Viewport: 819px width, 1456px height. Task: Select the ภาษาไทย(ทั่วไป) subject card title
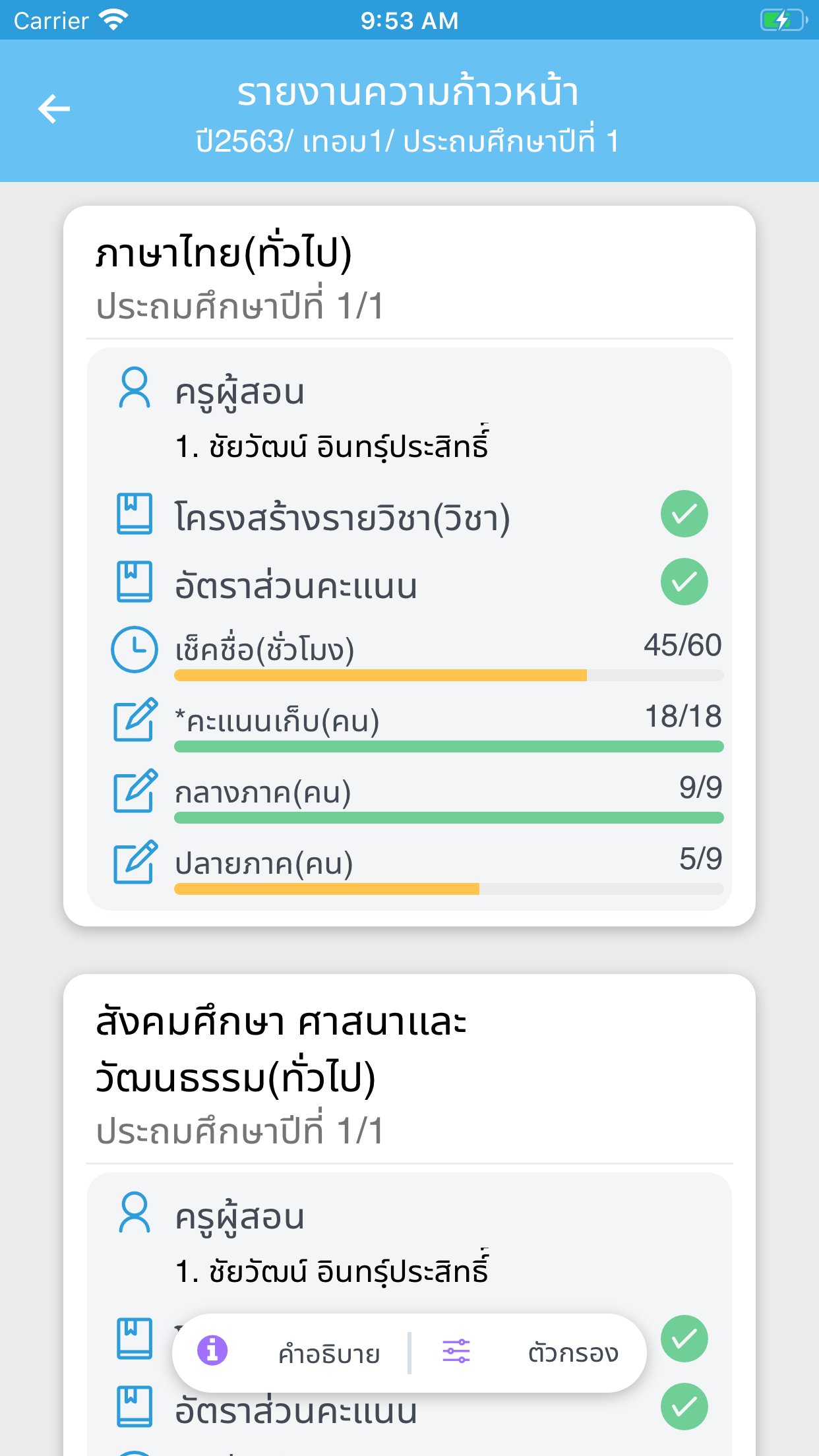(x=224, y=254)
